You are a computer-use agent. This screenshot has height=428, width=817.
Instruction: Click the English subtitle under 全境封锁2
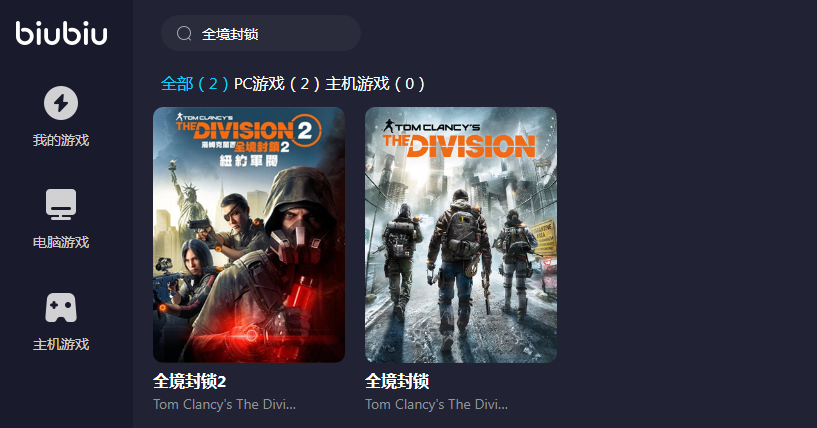pos(225,405)
